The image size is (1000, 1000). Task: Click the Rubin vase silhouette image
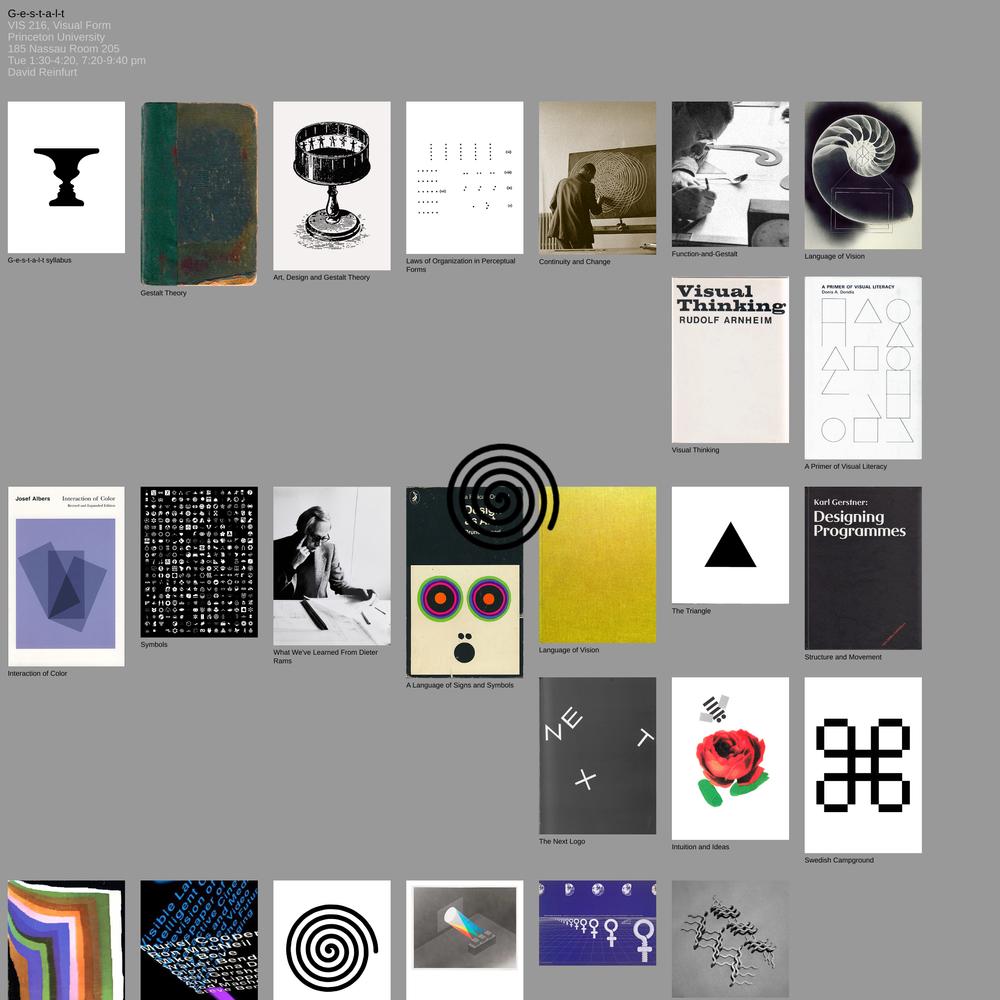click(66, 177)
